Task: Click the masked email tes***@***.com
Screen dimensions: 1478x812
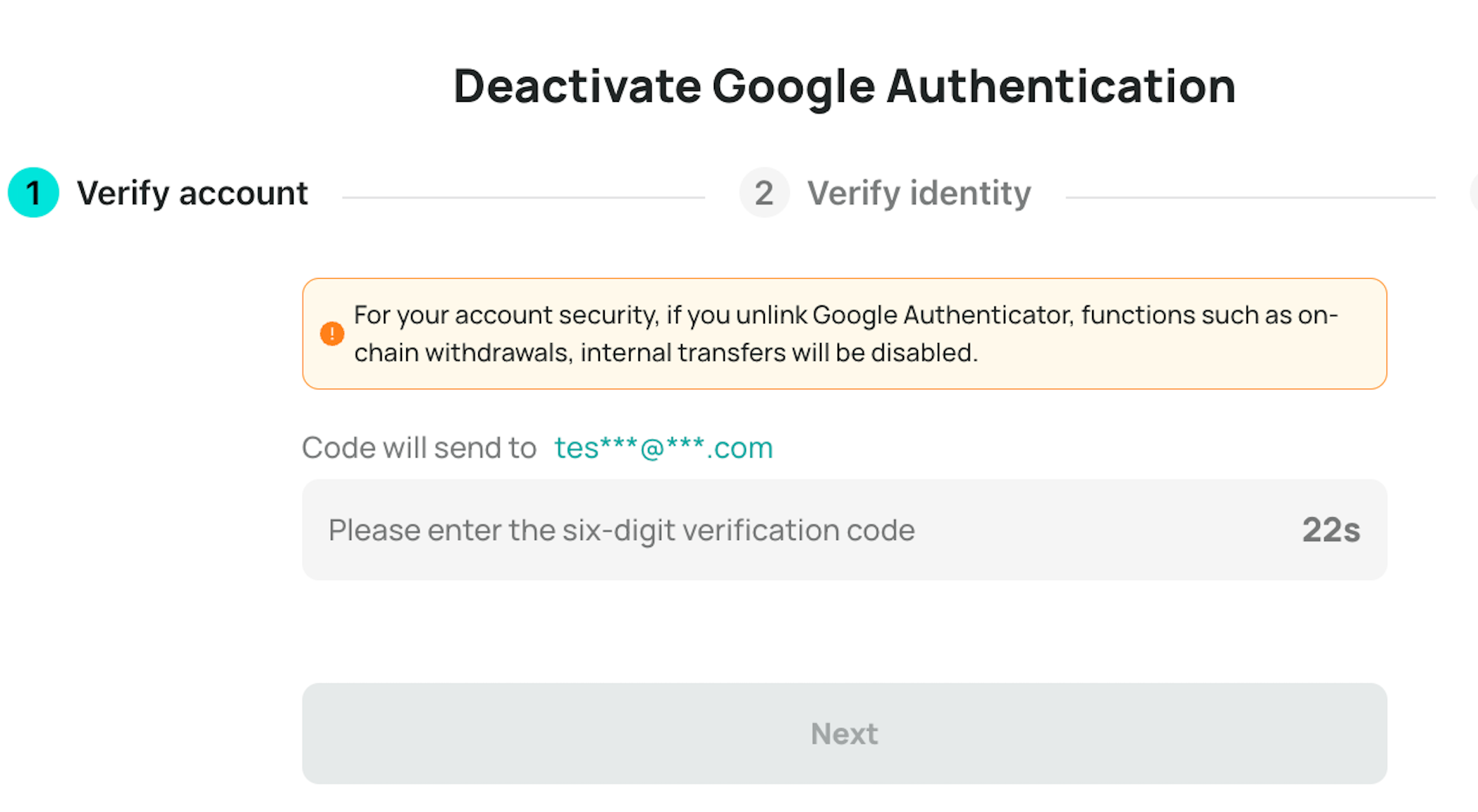Action: (x=663, y=448)
